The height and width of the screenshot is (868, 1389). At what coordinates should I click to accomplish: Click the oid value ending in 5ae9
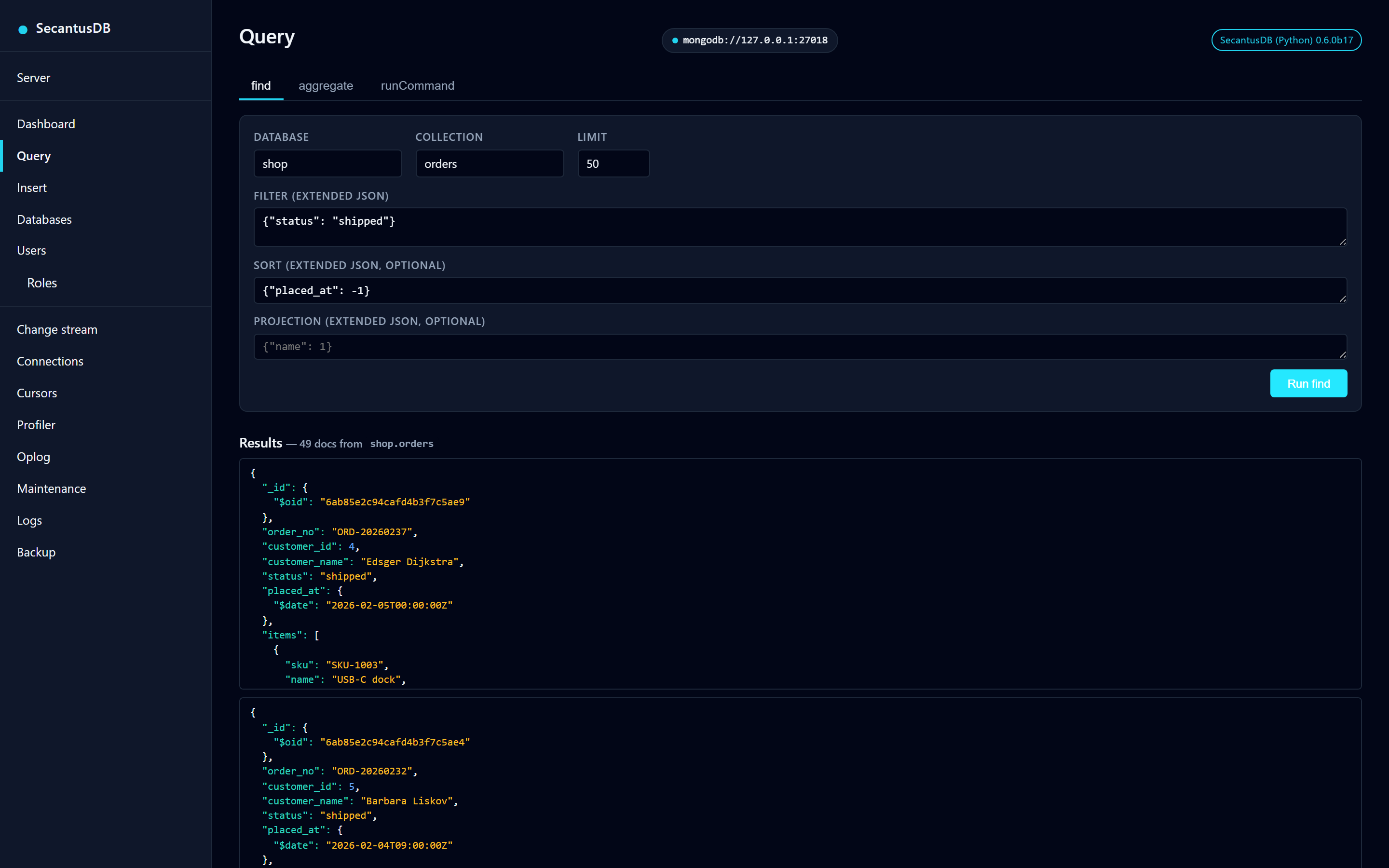[395, 502]
